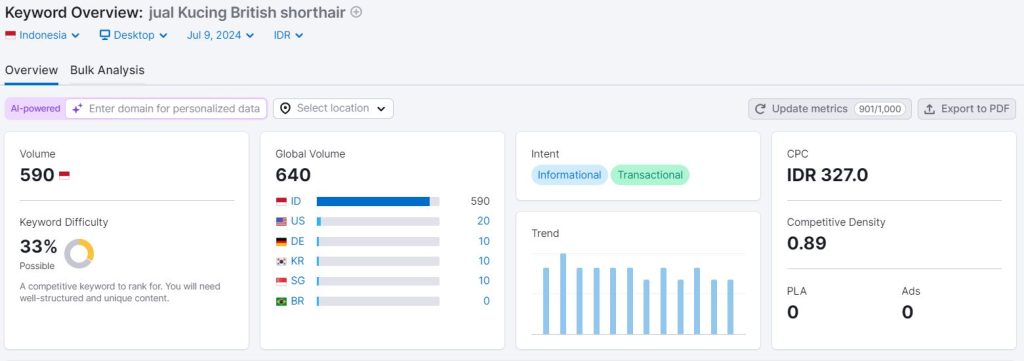Switch to the Overview tab
Screen dimensions: 1024x361
pyautogui.click(x=31, y=71)
